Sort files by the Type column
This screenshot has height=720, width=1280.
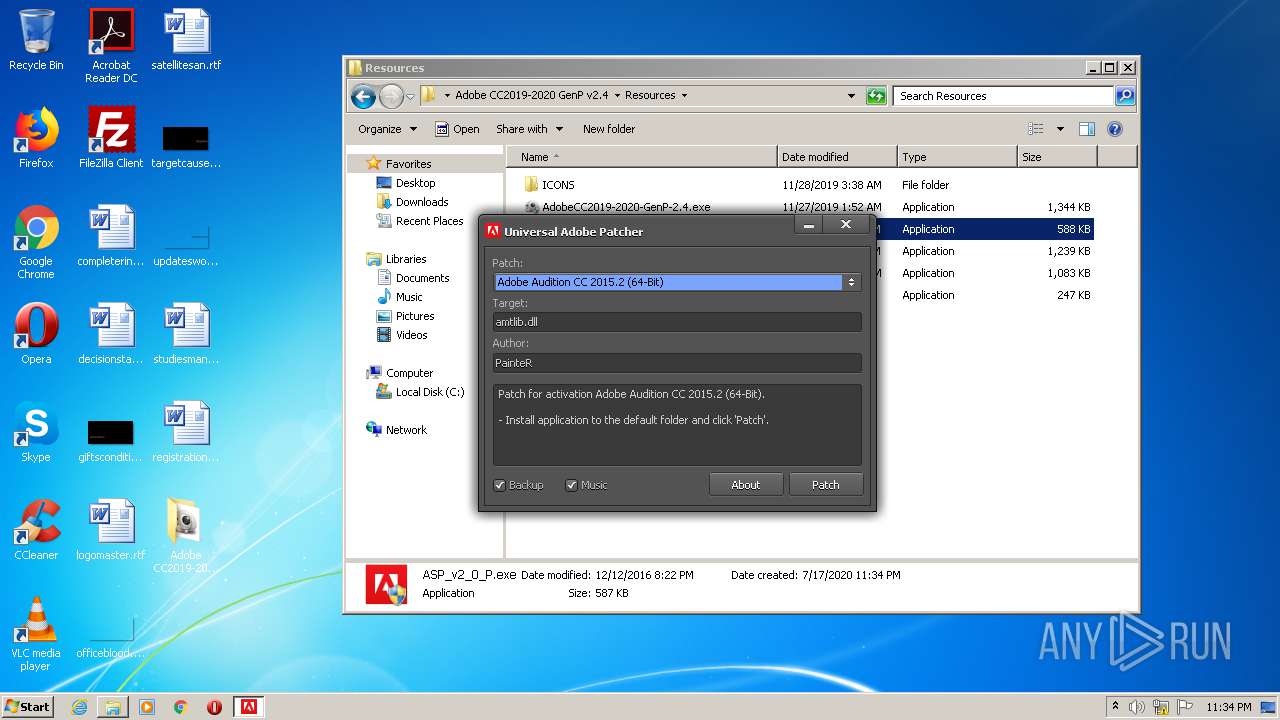point(957,157)
